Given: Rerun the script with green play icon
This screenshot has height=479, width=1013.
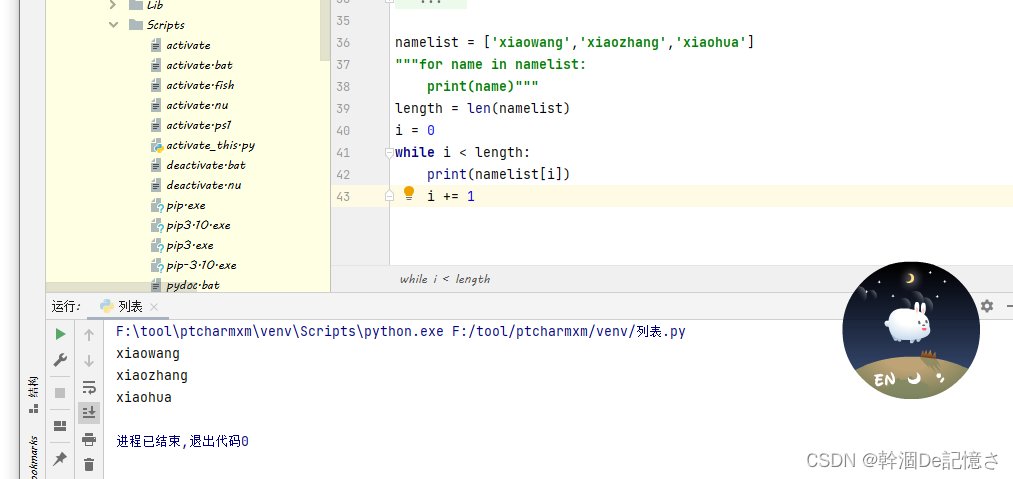Looking at the screenshot, I should tap(60, 334).
